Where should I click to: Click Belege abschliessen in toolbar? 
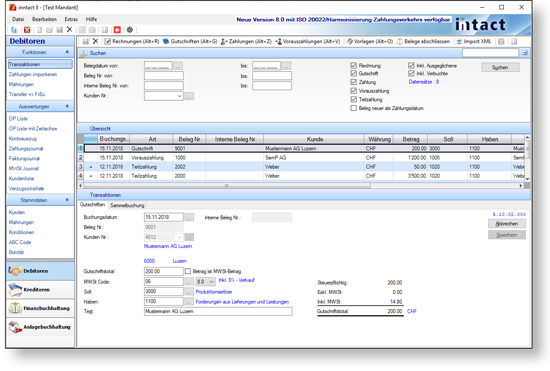pos(423,41)
